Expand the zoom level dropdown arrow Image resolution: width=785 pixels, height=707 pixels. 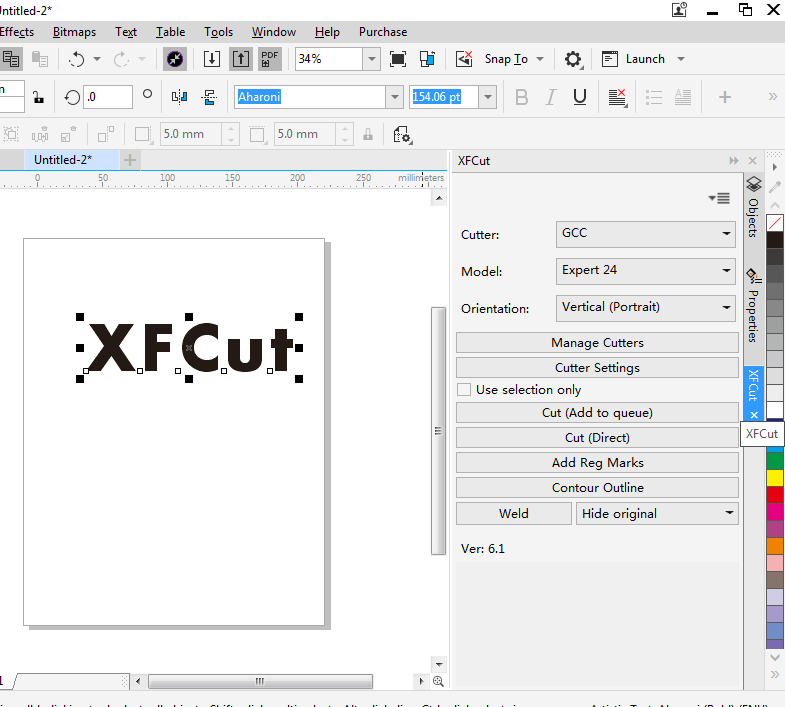371,59
